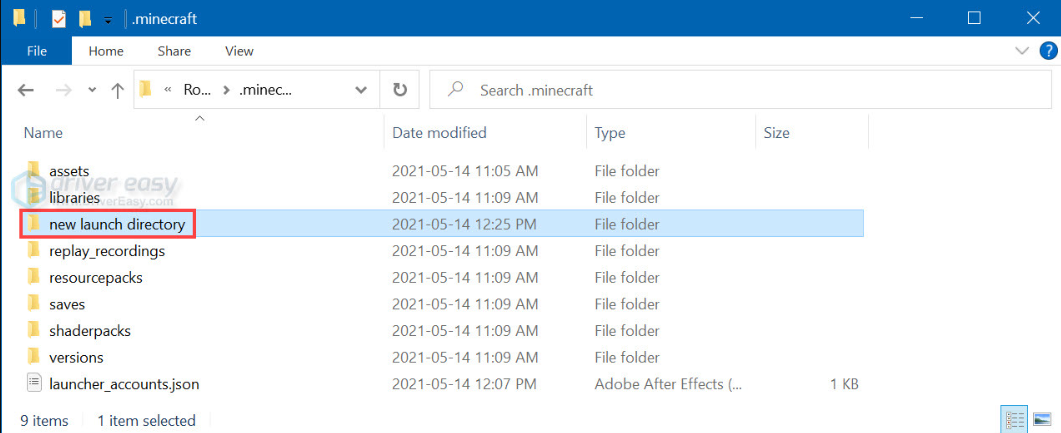
Task: Open the File ribbon tab
Action: tap(36, 51)
